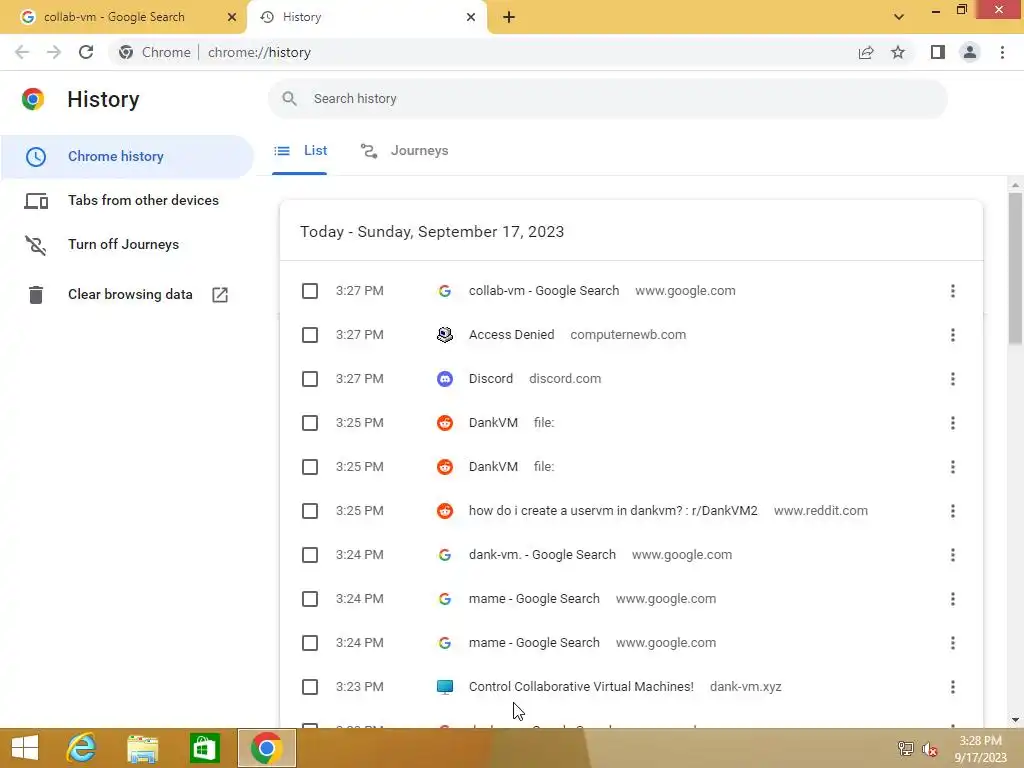Click the magnifier icon in Search history
The width and height of the screenshot is (1024, 768).
(289, 99)
